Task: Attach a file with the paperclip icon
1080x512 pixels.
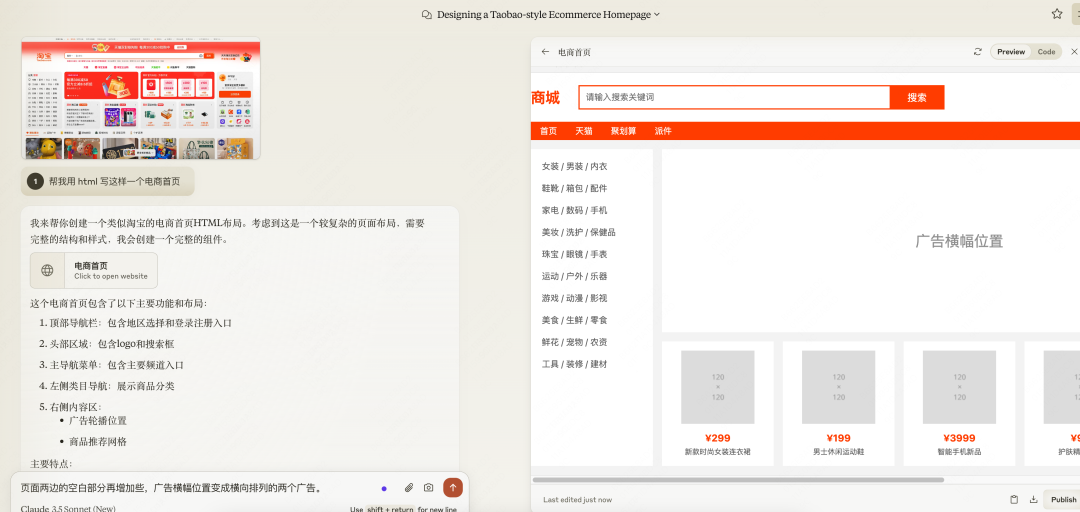Action: point(408,488)
